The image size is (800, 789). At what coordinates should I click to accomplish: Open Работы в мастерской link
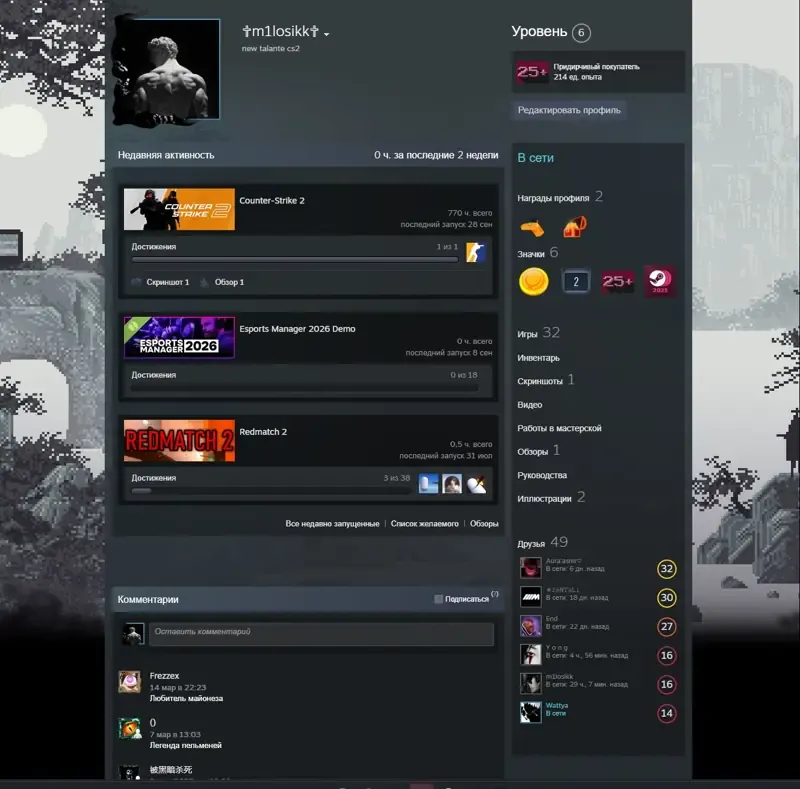559,428
